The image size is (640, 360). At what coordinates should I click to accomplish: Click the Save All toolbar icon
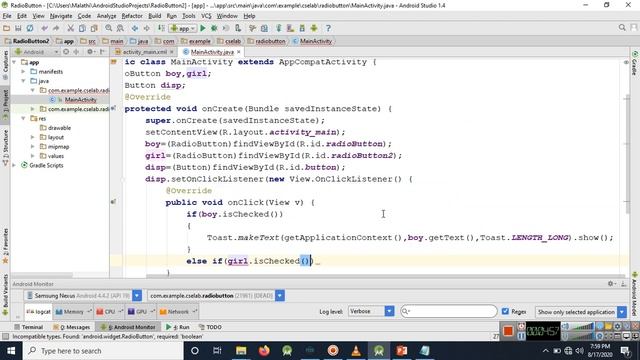pyautogui.click(x=18, y=28)
